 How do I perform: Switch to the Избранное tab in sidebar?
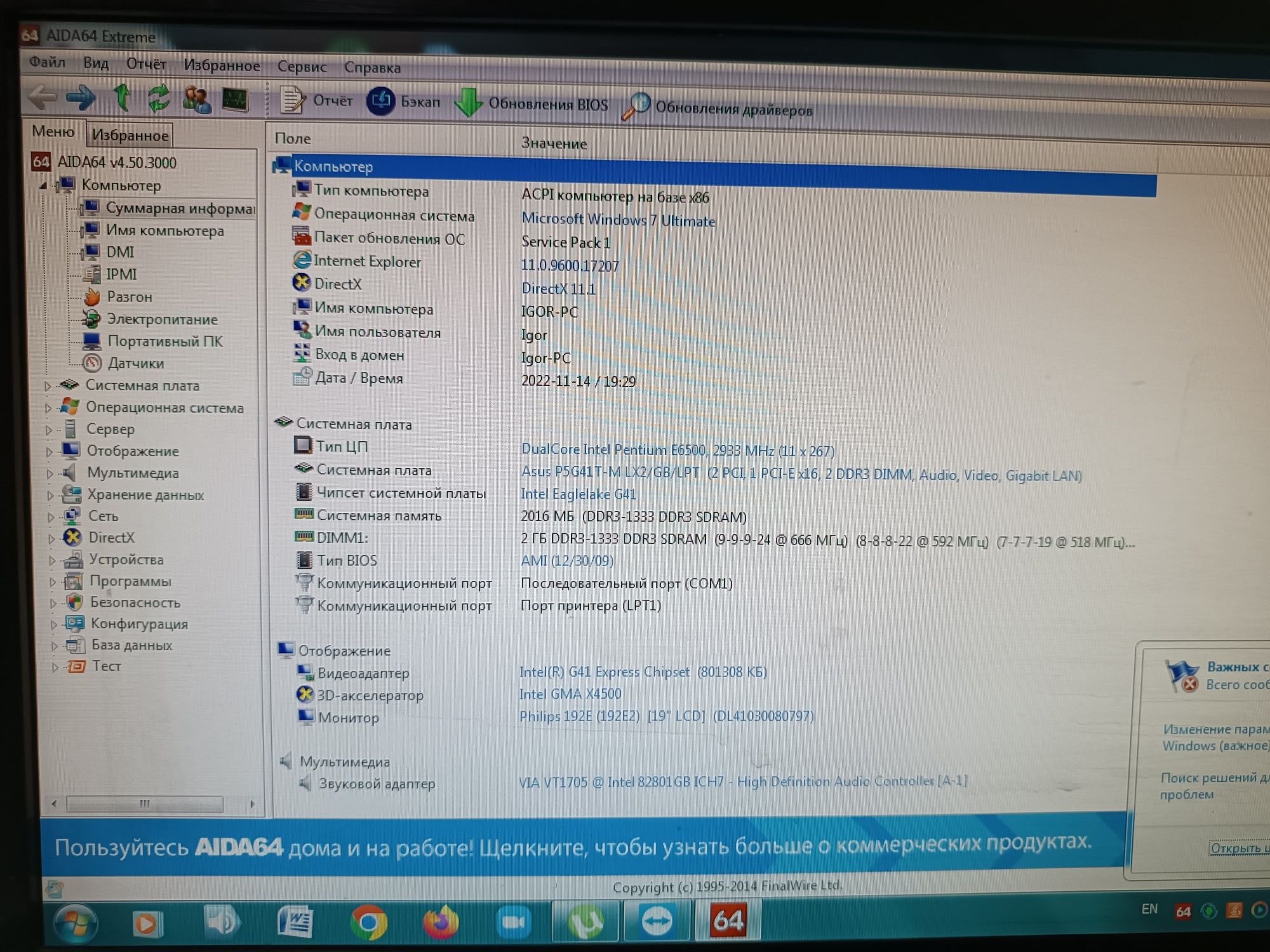click(x=130, y=135)
